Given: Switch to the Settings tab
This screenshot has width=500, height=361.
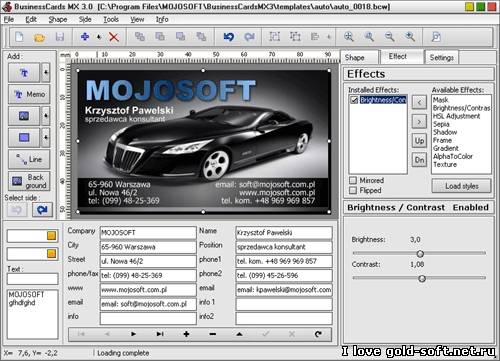Looking at the screenshot, I should [x=442, y=57].
